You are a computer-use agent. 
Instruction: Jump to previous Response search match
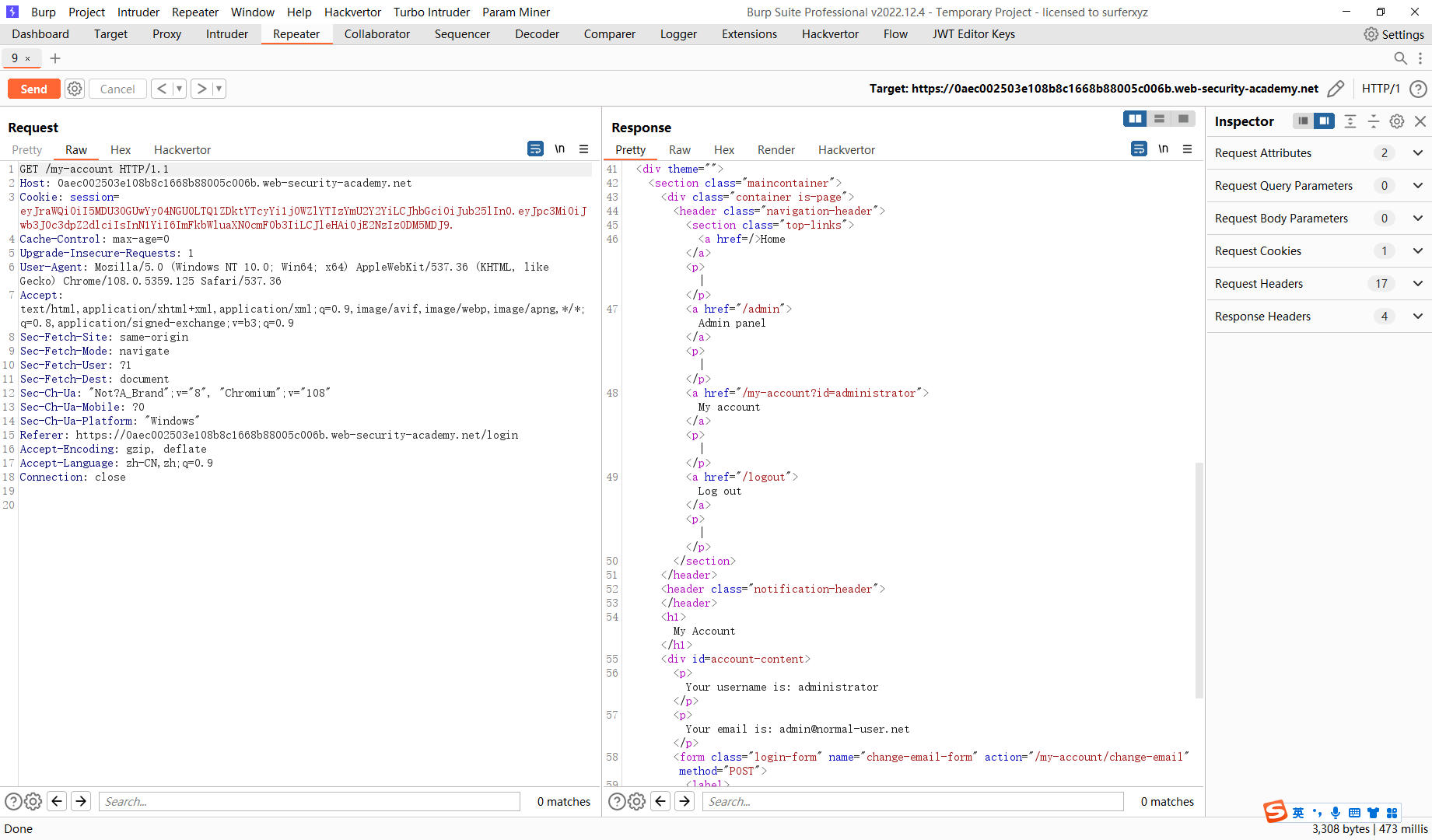[660, 801]
